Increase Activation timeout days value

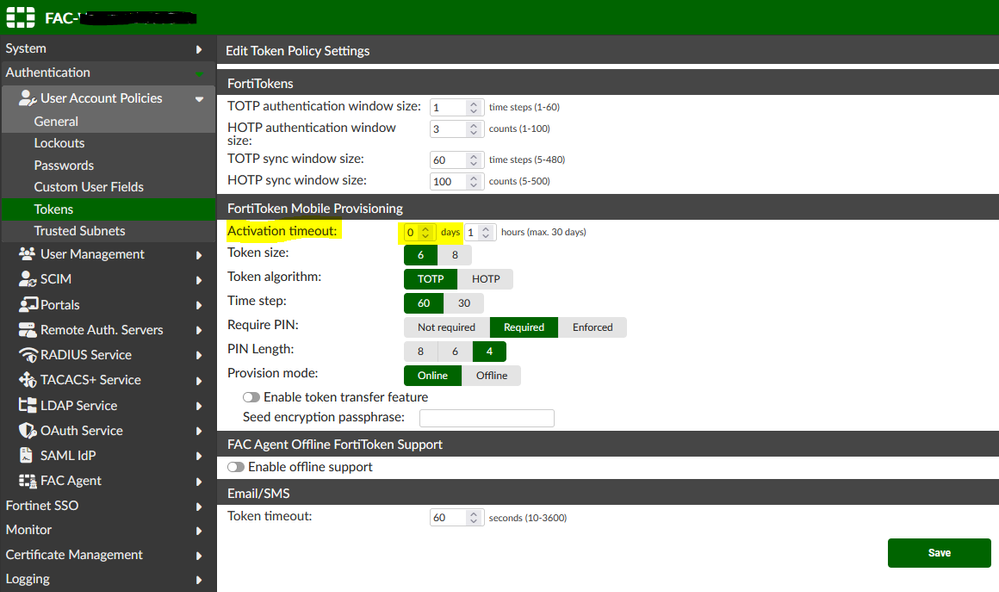[423, 226]
